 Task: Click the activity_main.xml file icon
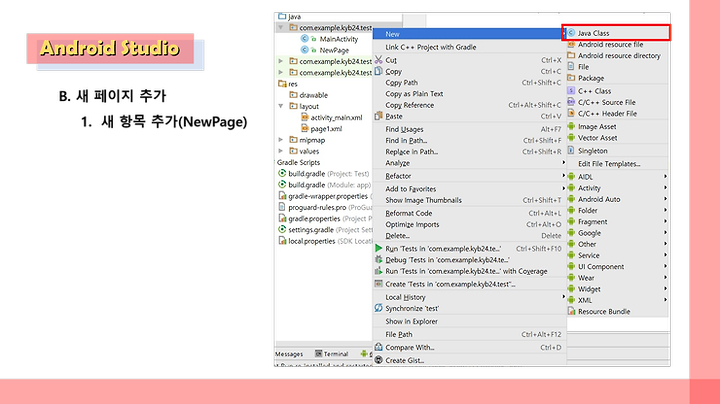(x=304, y=117)
